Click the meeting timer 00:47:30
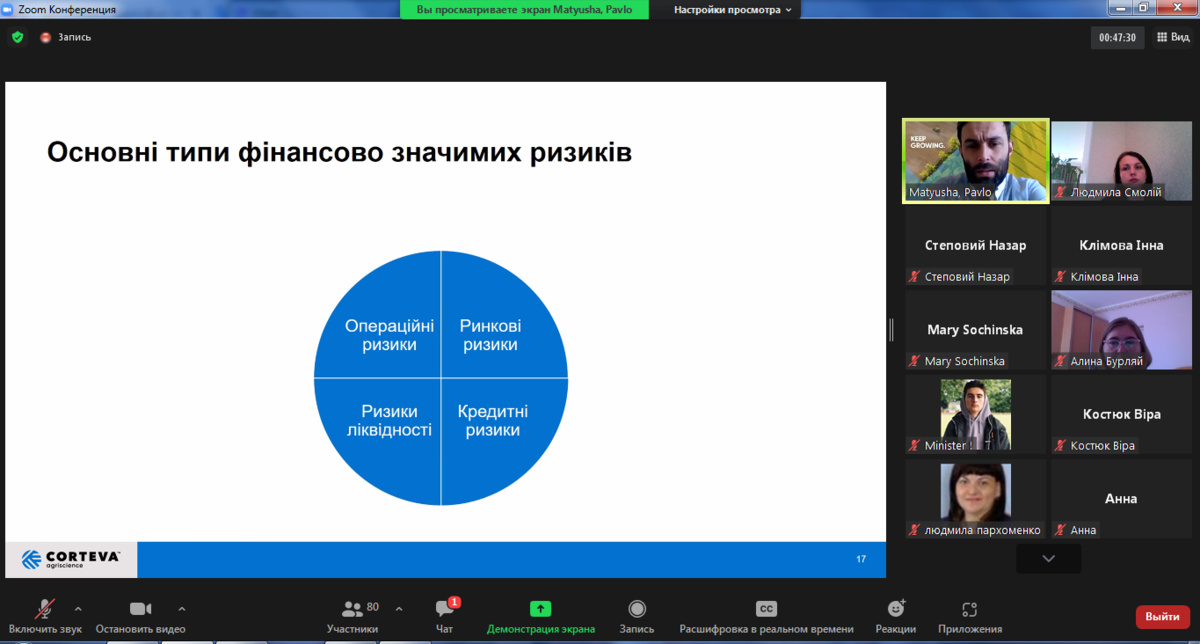1200x644 pixels. pyautogui.click(x=1117, y=37)
